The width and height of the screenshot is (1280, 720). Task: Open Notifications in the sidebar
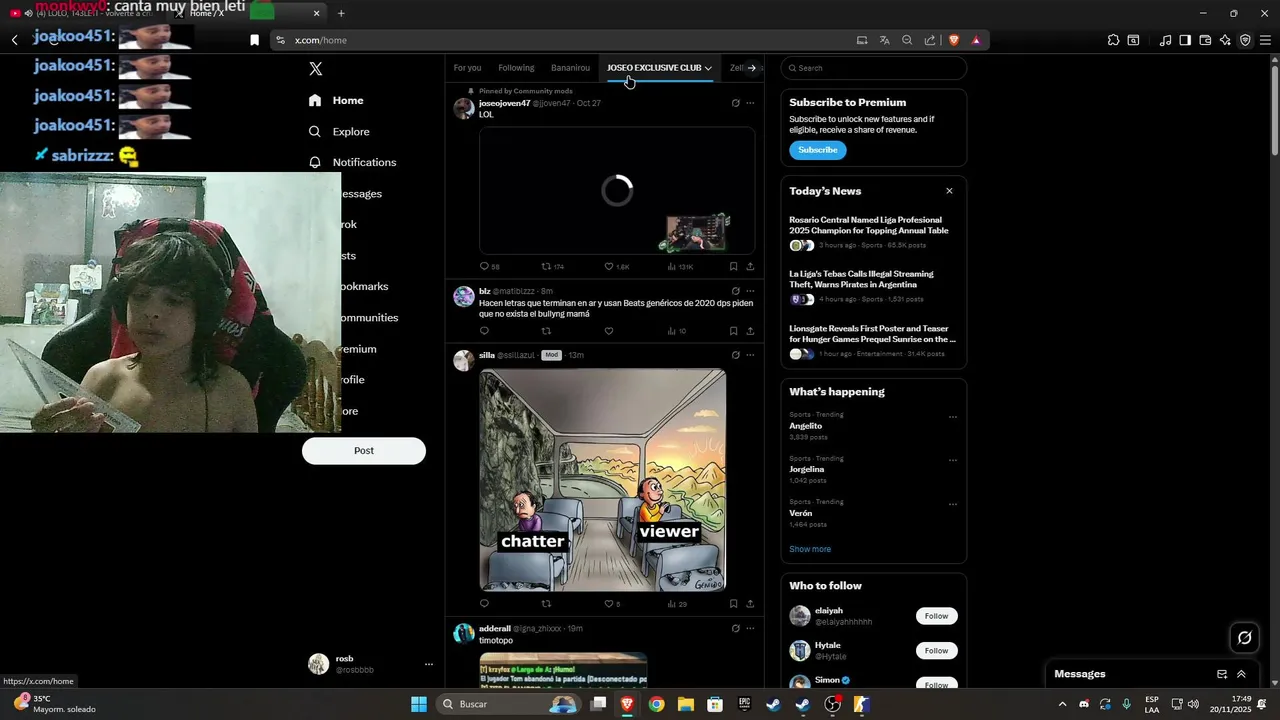[x=352, y=162]
